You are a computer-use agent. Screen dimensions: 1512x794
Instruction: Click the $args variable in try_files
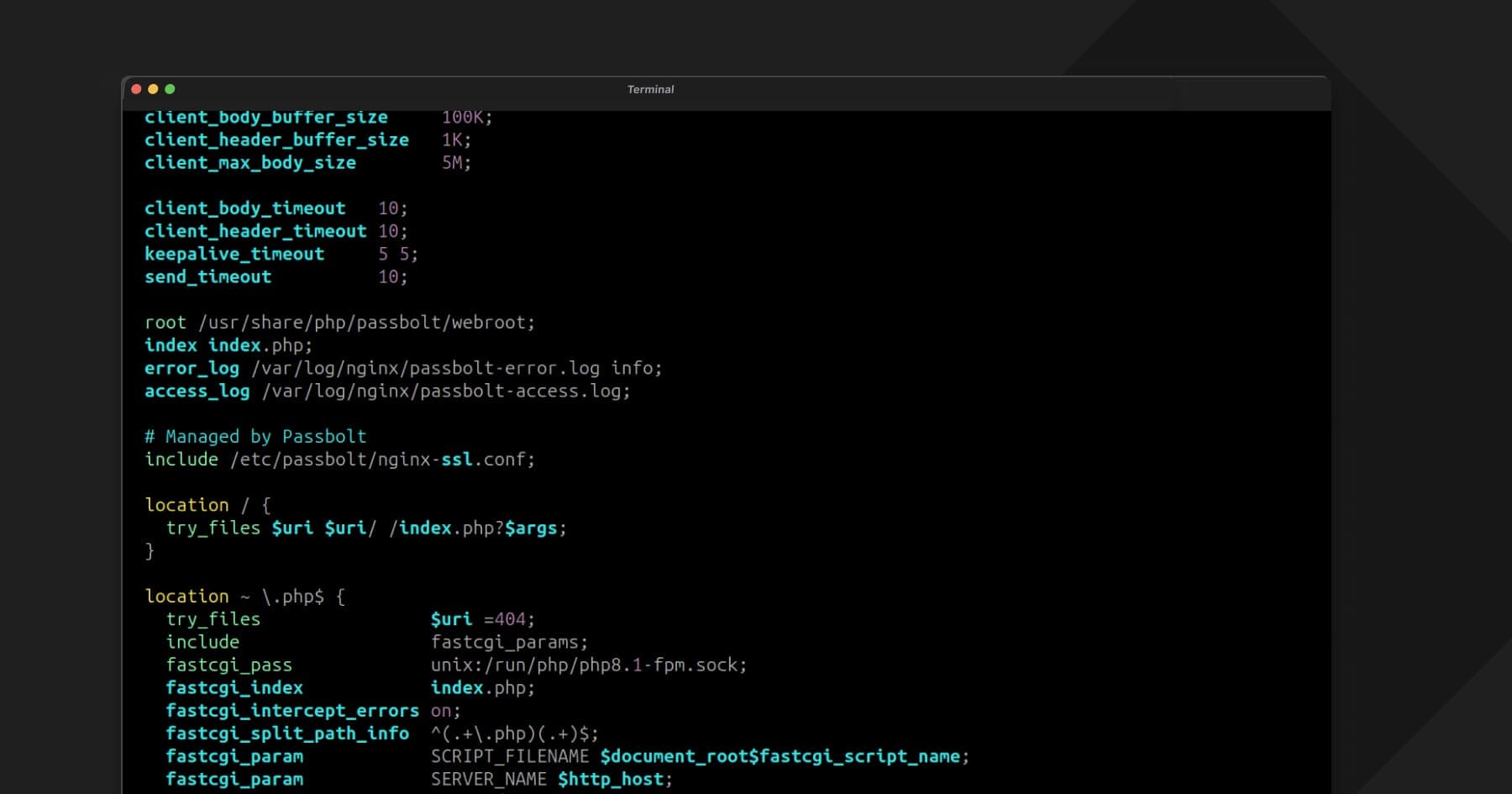531,528
